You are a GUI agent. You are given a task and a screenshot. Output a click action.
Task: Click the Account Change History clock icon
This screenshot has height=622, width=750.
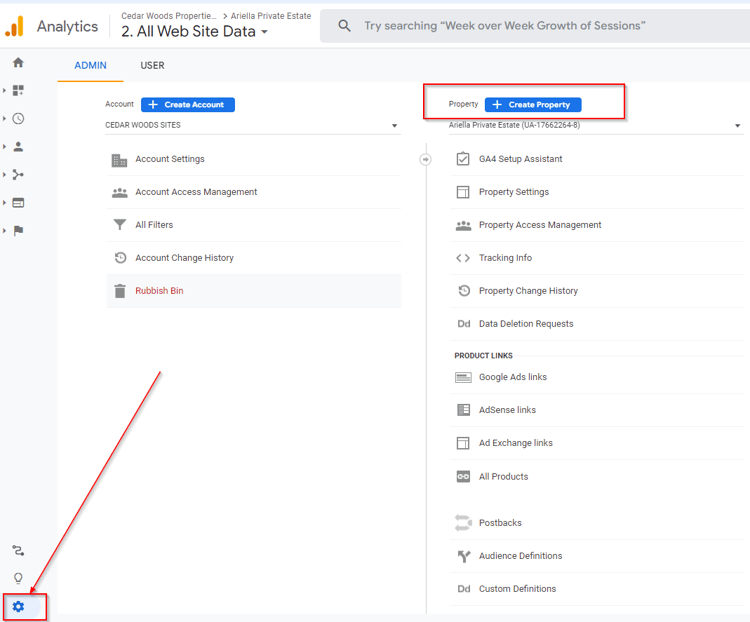(x=120, y=258)
